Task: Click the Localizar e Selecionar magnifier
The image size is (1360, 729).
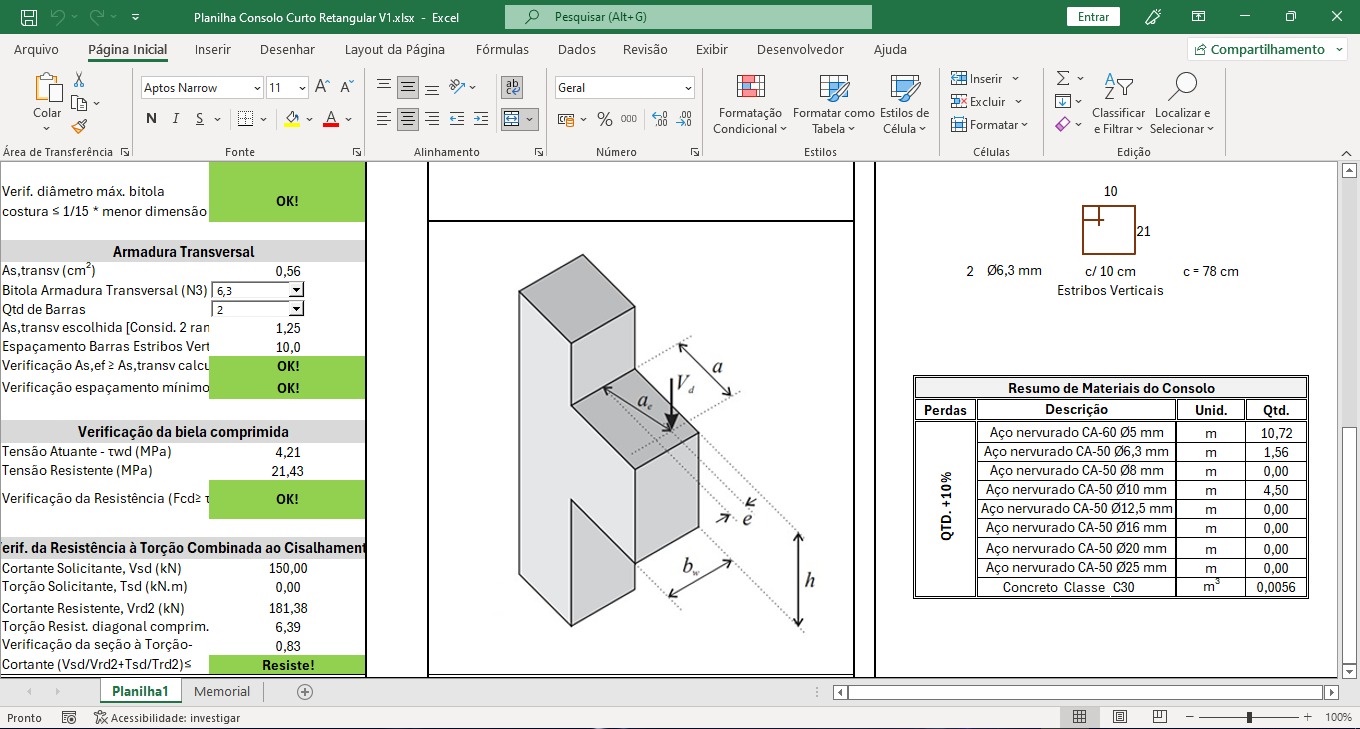Action: tap(1181, 104)
